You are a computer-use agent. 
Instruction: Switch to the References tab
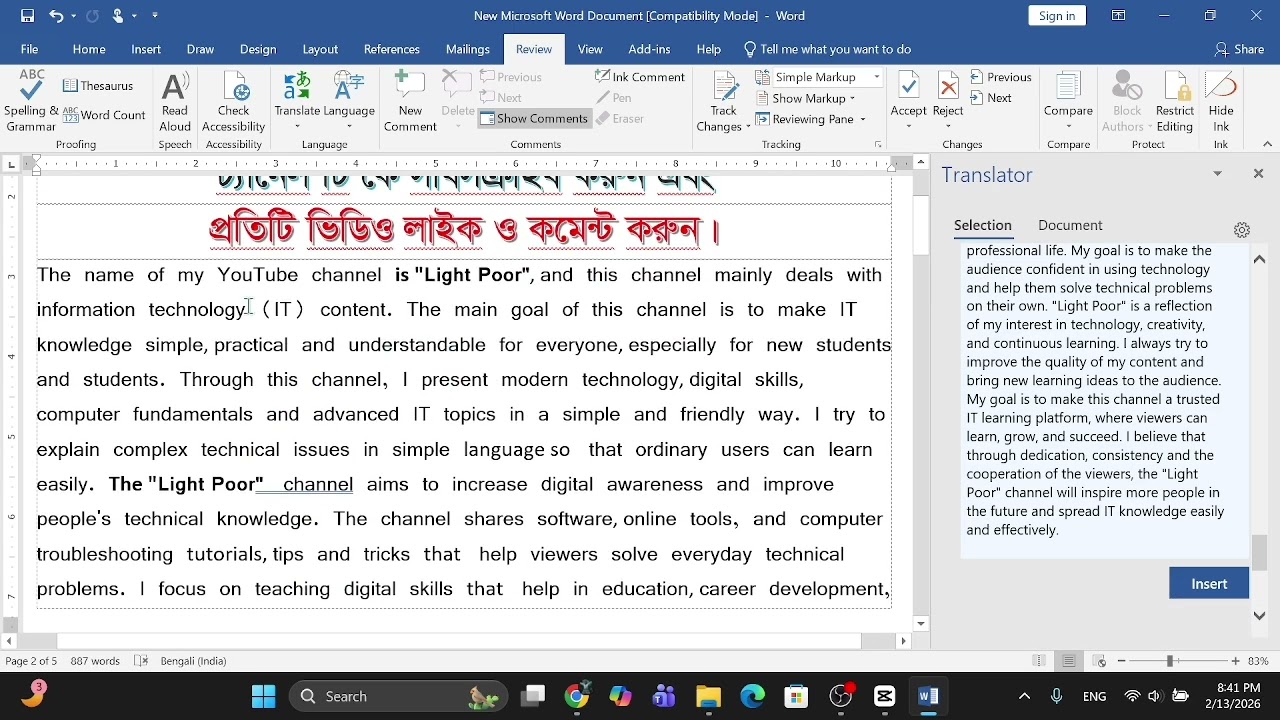click(x=392, y=49)
